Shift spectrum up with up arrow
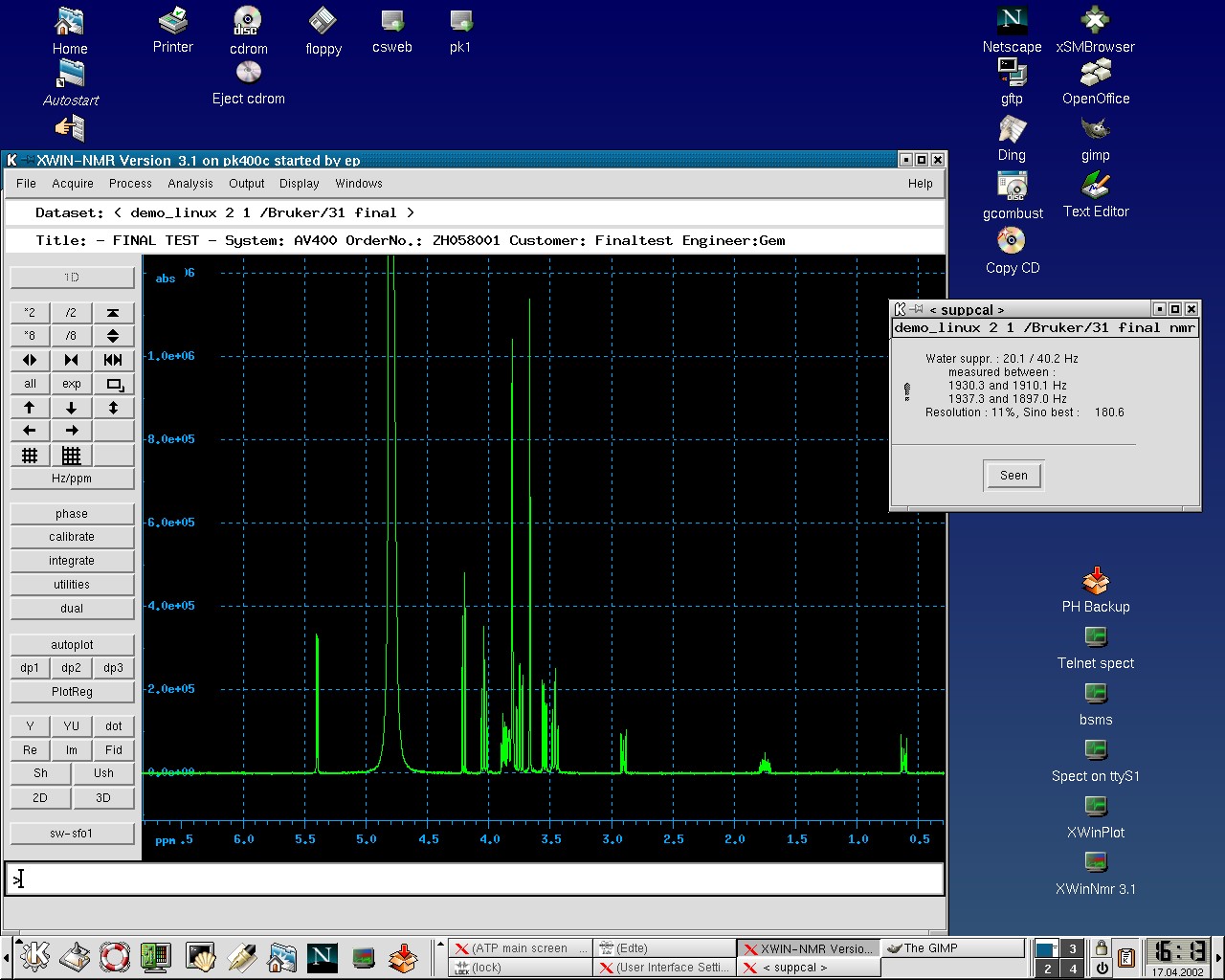This screenshot has width=1225, height=980. pyautogui.click(x=30, y=408)
